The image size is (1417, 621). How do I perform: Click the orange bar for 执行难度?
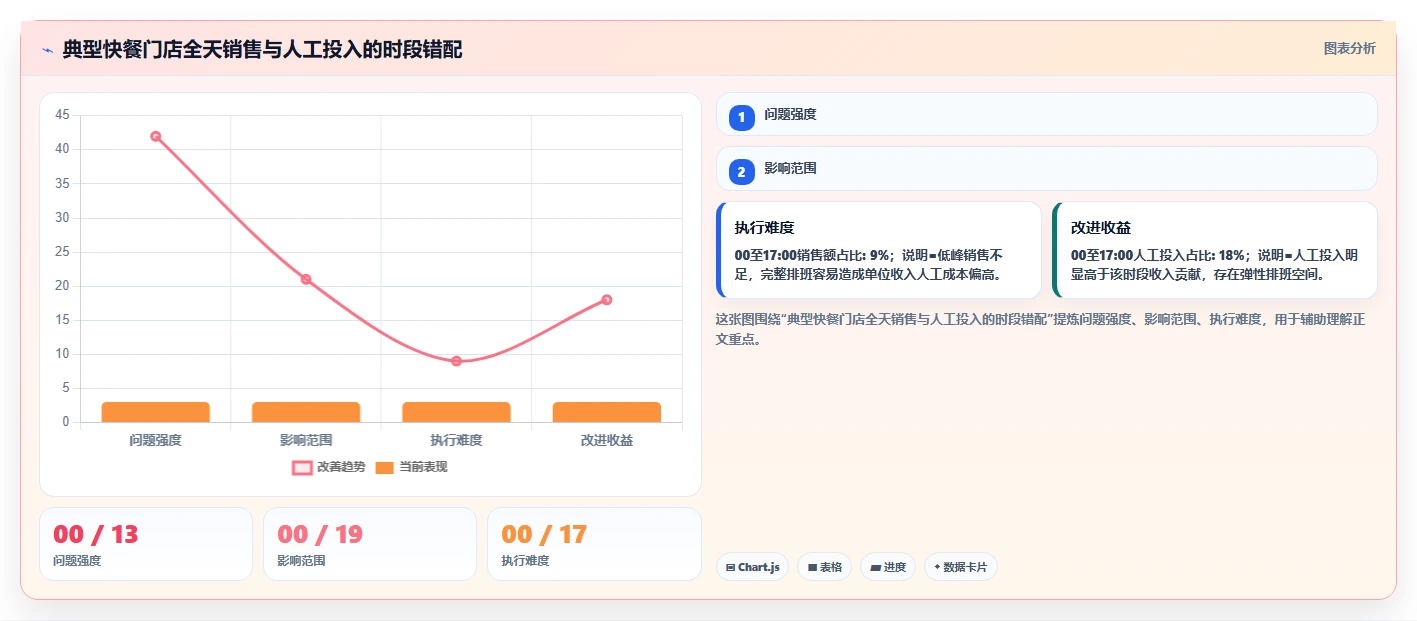coord(456,412)
